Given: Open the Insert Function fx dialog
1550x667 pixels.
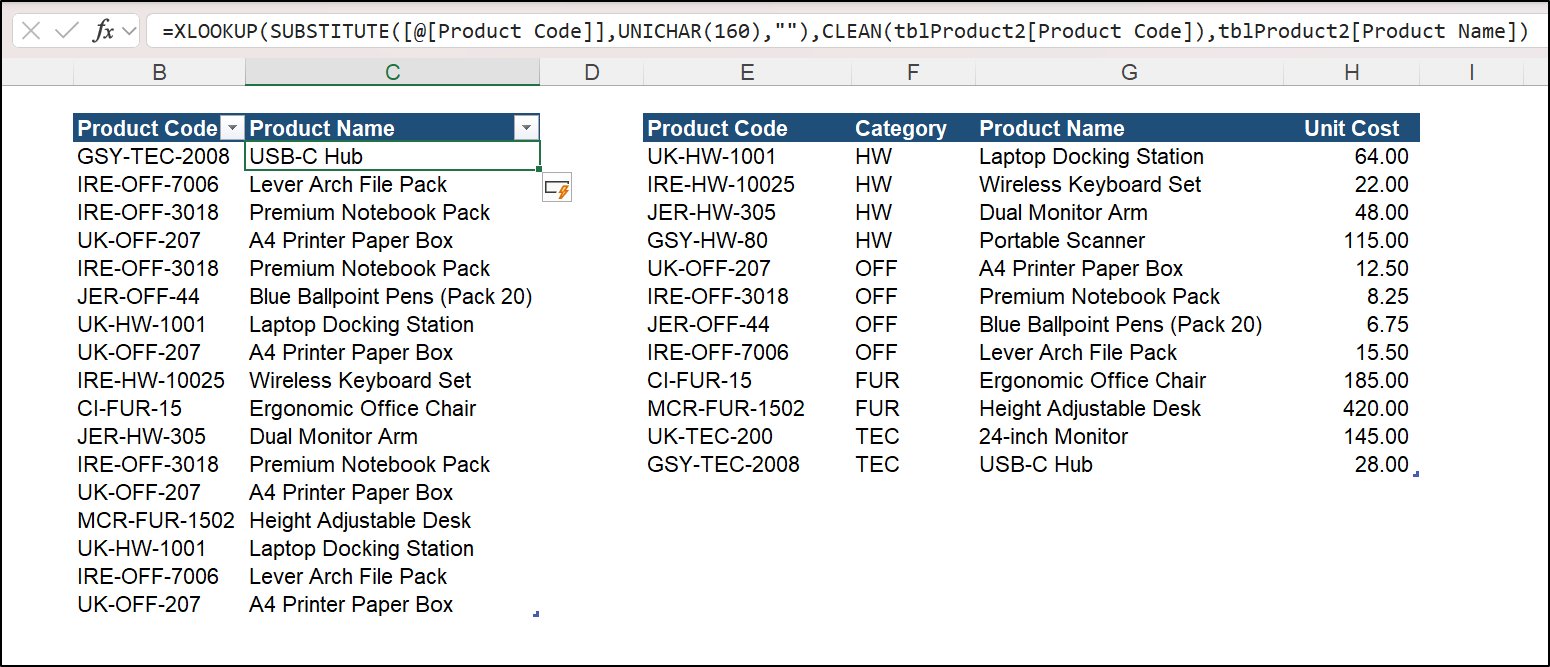Looking at the screenshot, I should coord(103,31).
